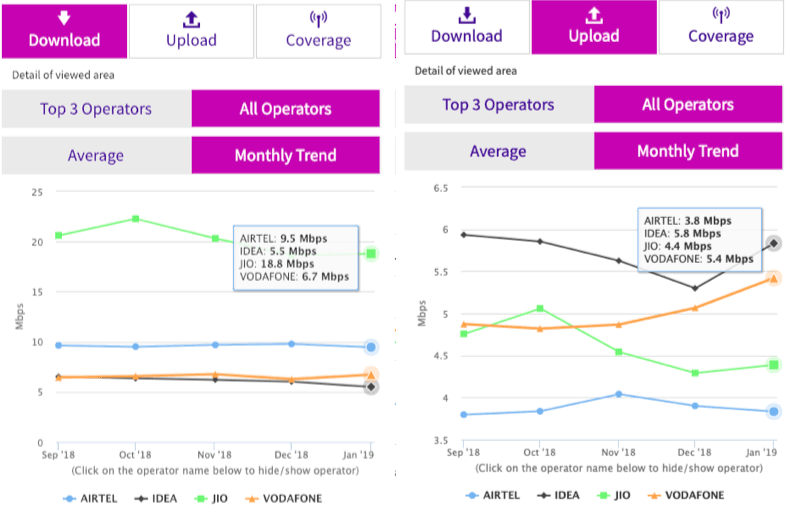
Task: Click the AIRTEL Jan '19 upload data point
Action: [x=774, y=412]
